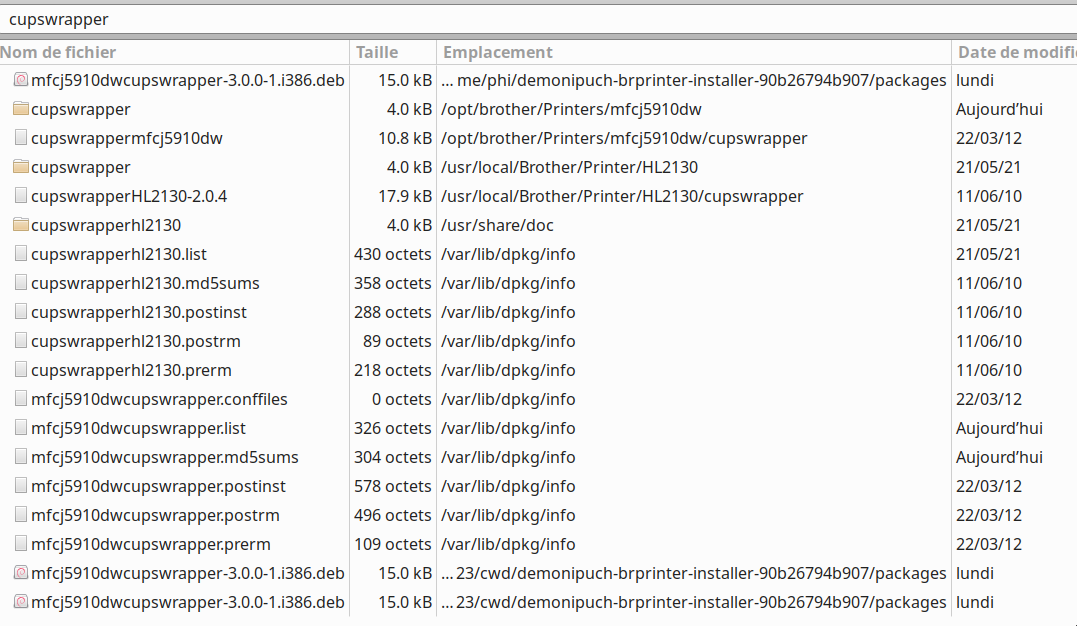The image size is (1077, 626).
Task: Click the Date de modification column header
Action: (1014, 52)
